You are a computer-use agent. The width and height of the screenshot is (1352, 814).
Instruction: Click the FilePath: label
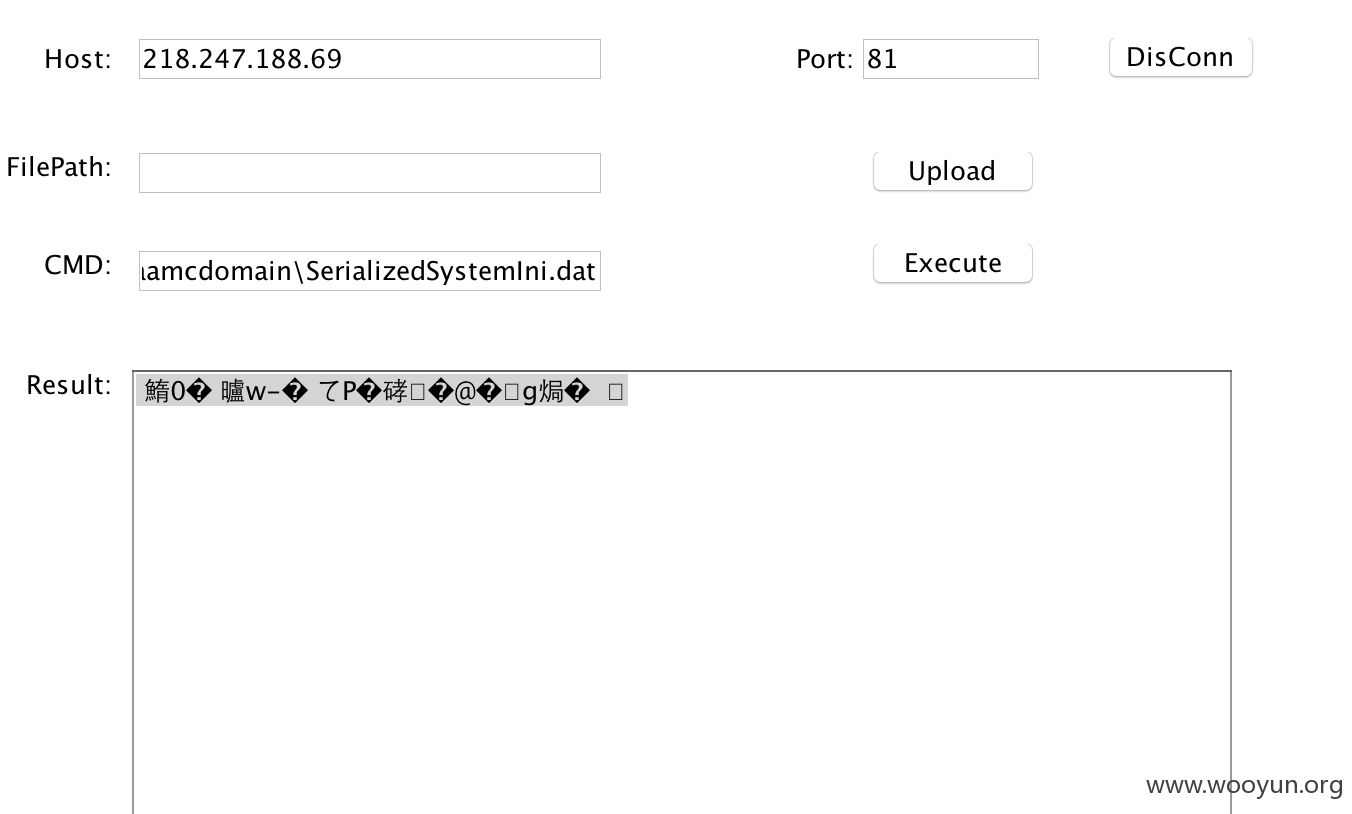(x=59, y=167)
